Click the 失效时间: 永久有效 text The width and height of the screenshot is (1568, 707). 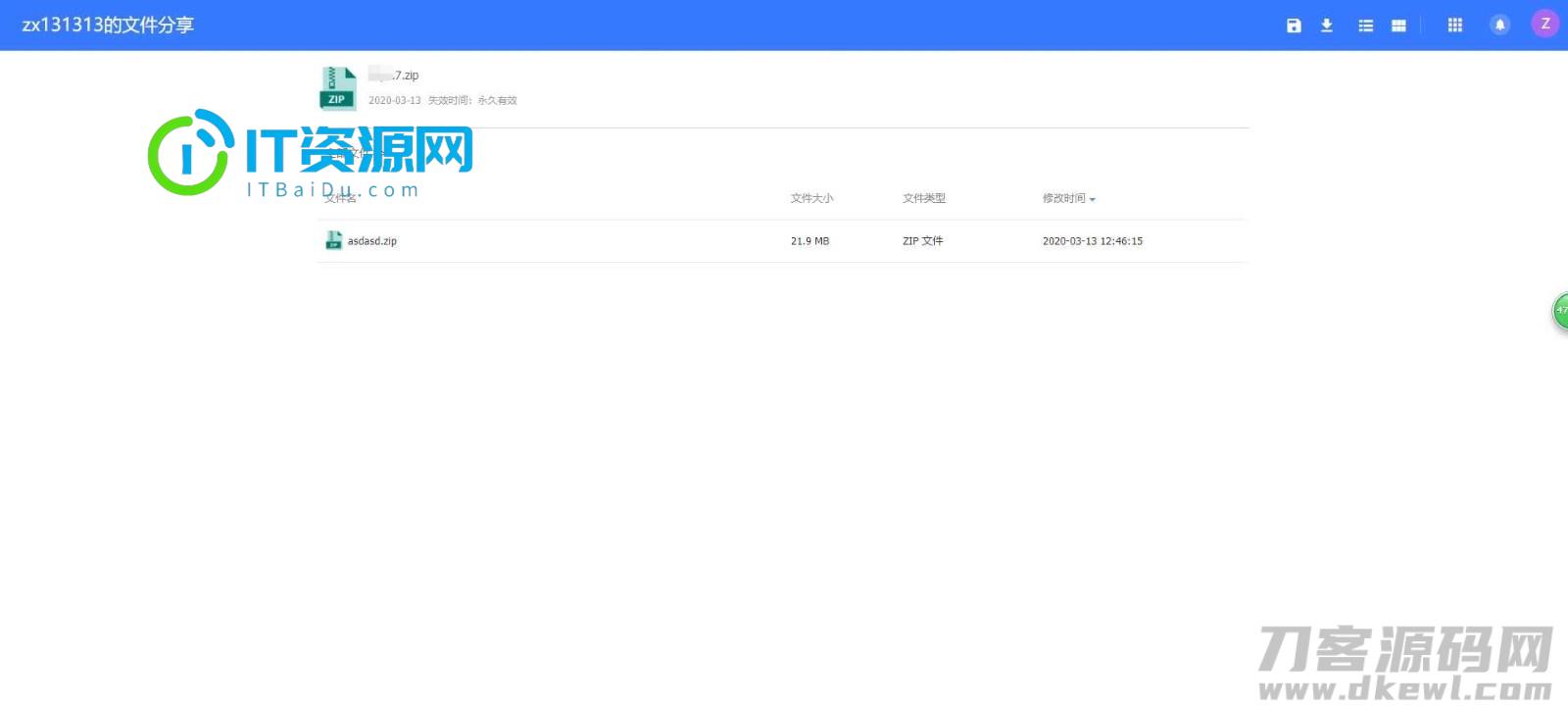472,100
